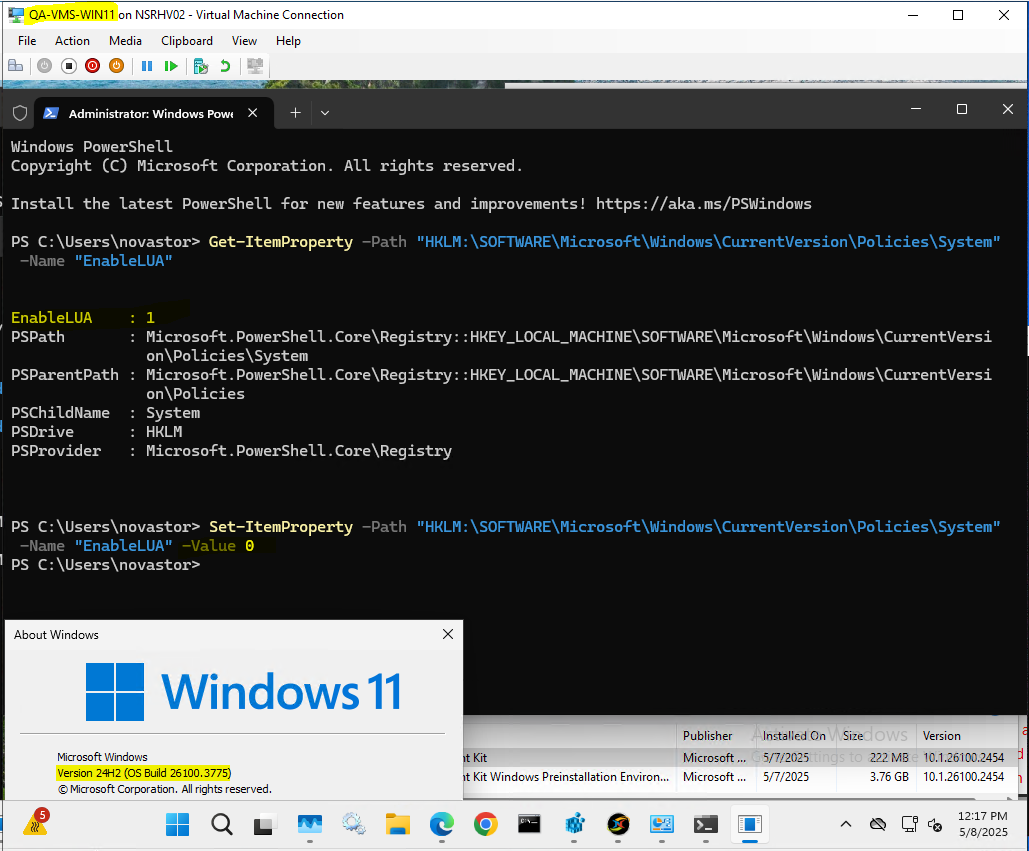
Task: Open the gears app on the taskbar
Action: pos(354,824)
